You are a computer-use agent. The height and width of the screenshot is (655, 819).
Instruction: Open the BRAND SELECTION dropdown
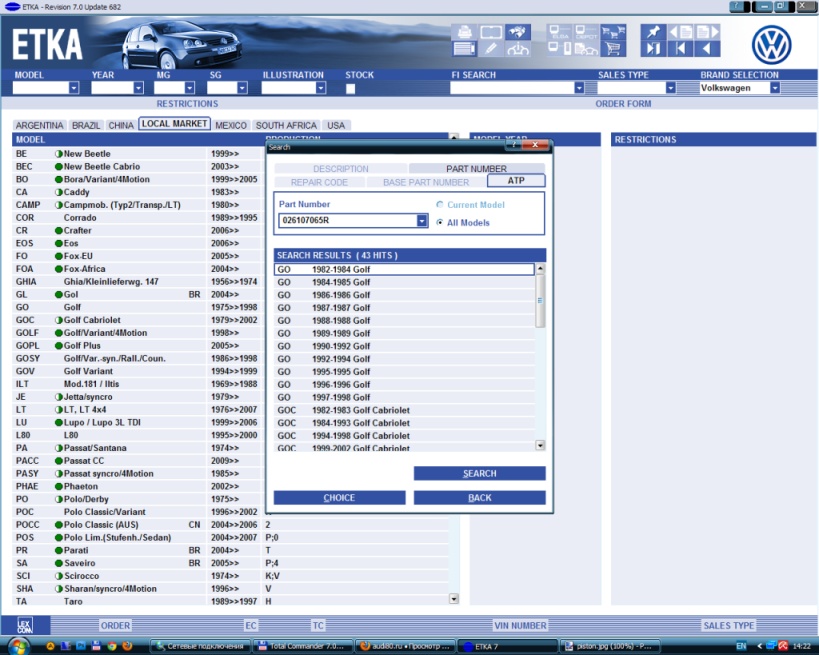[x=775, y=88]
